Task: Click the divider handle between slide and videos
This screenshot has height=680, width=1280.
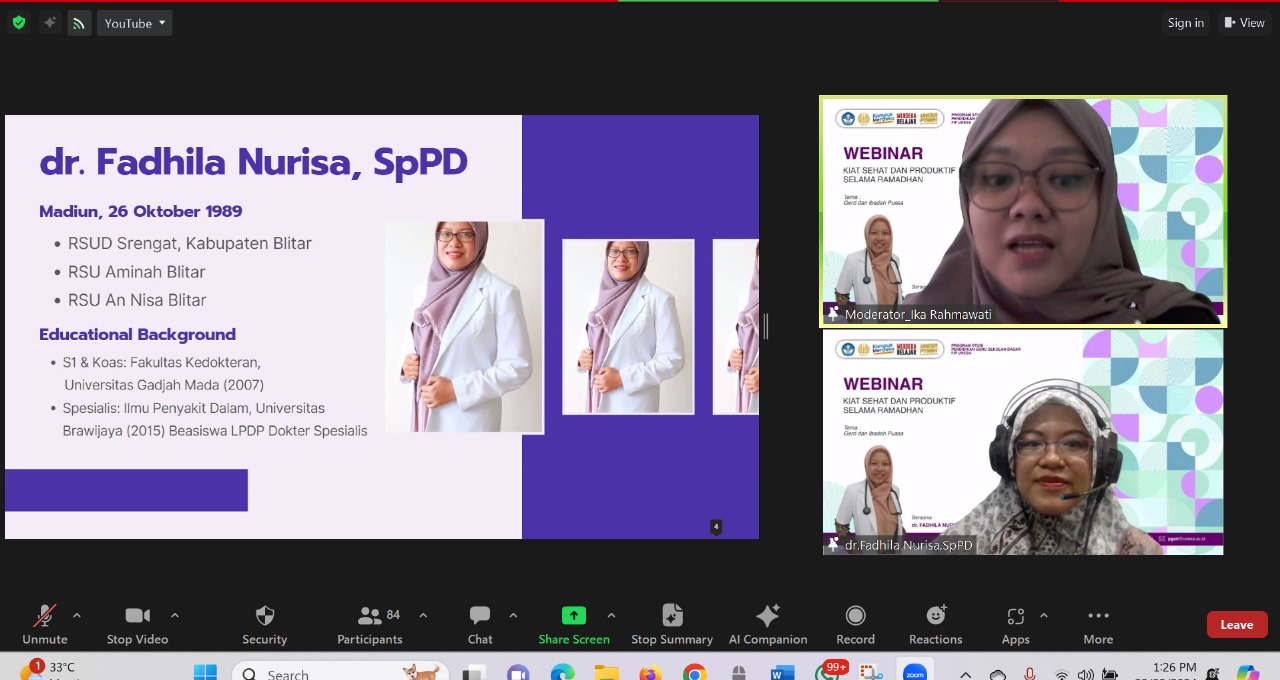Action: (766, 326)
